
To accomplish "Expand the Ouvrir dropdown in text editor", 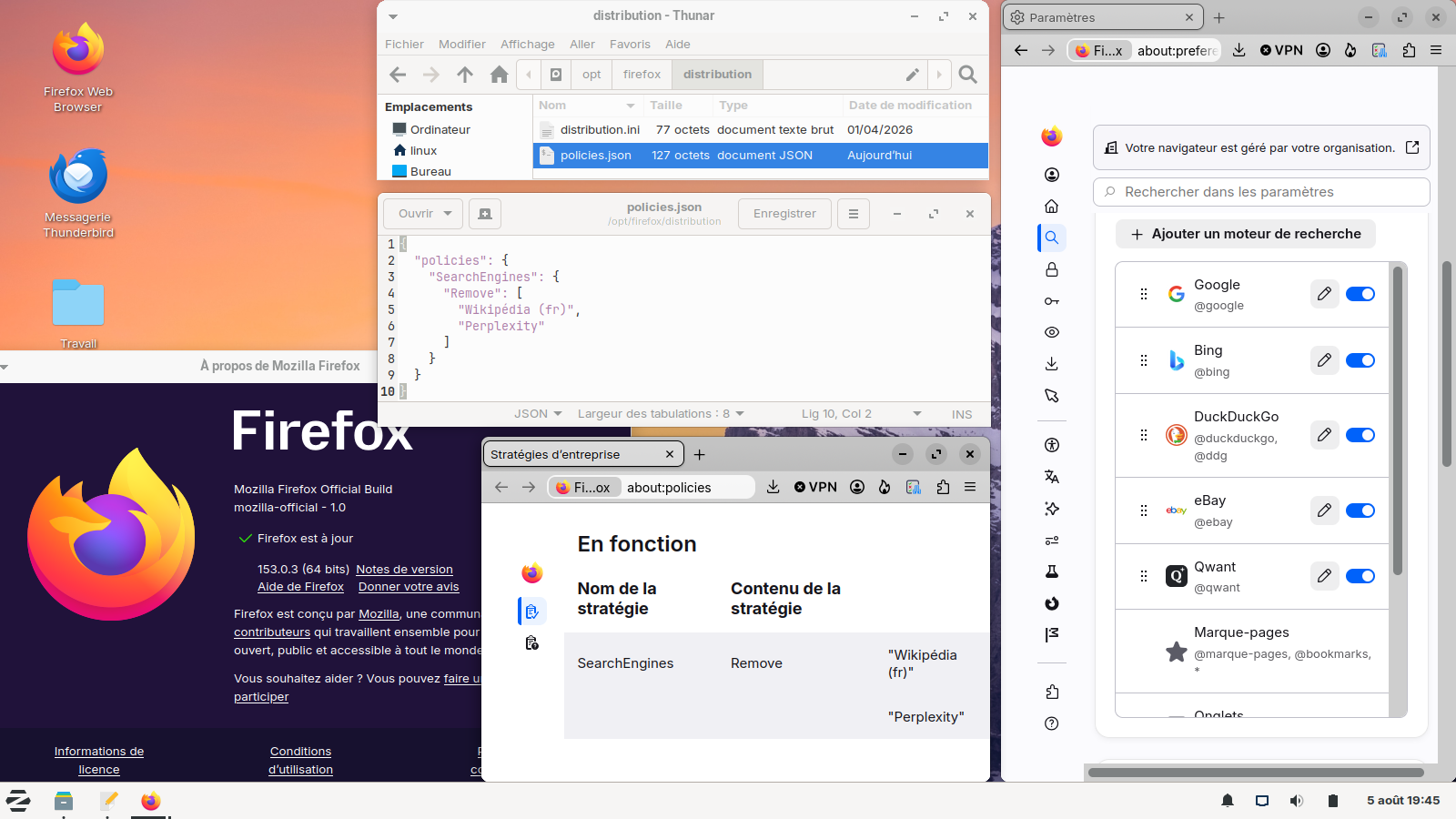I will (423, 214).
